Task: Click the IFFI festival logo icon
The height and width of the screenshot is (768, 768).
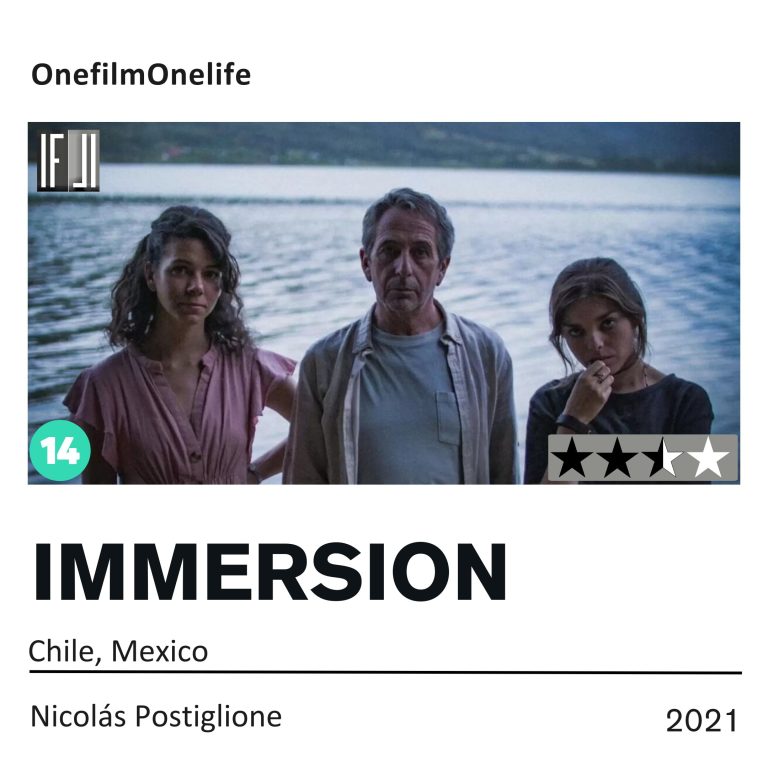Action: click(69, 160)
